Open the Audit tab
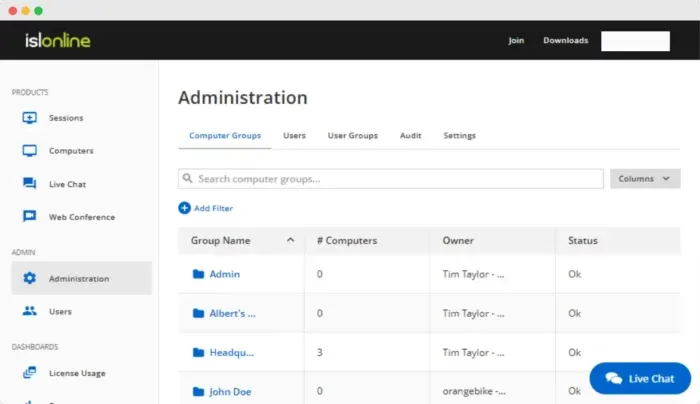700x404 pixels. coord(410,135)
